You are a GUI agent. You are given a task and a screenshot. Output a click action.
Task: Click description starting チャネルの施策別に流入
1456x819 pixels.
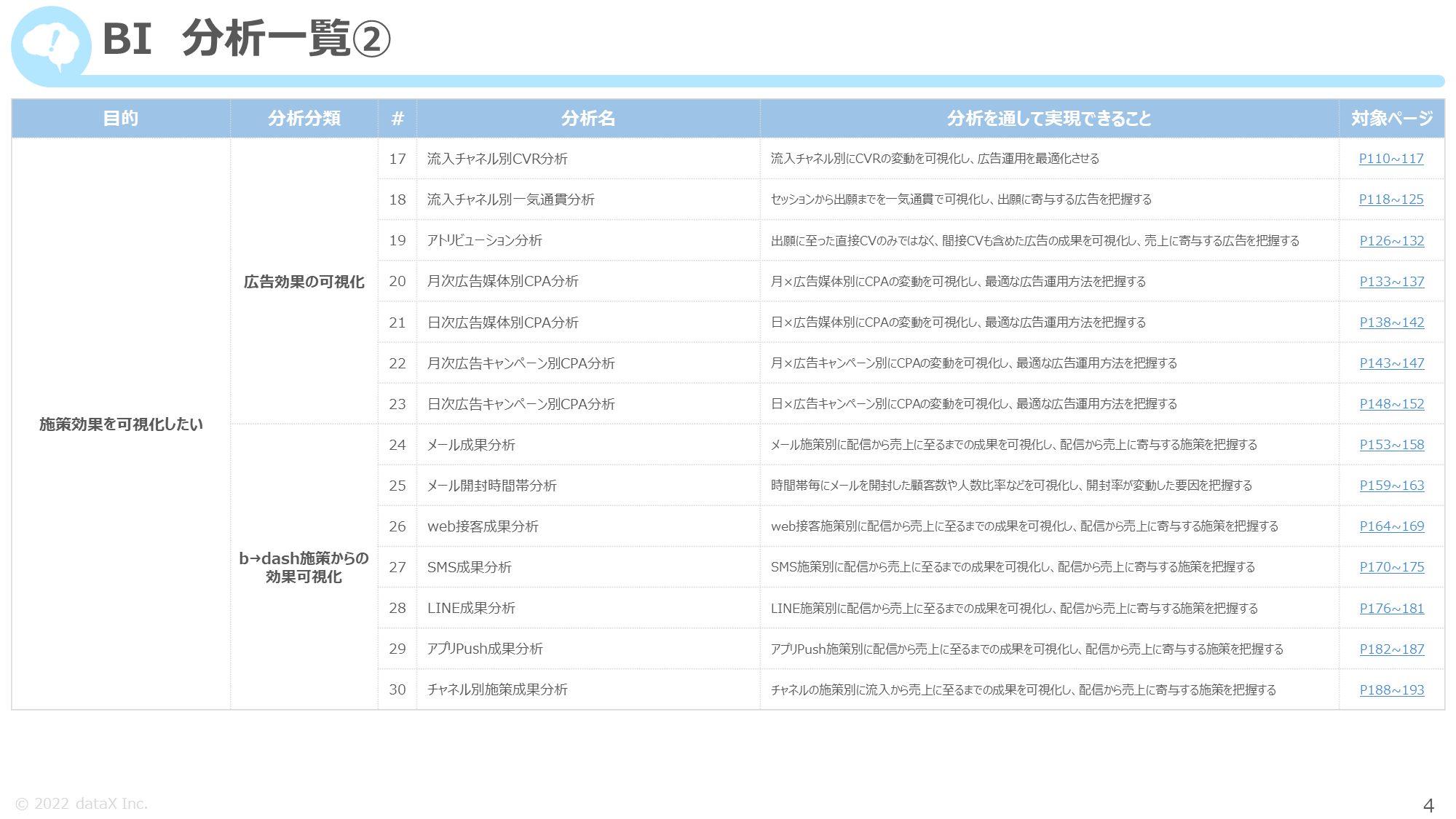click(x=1024, y=690)
